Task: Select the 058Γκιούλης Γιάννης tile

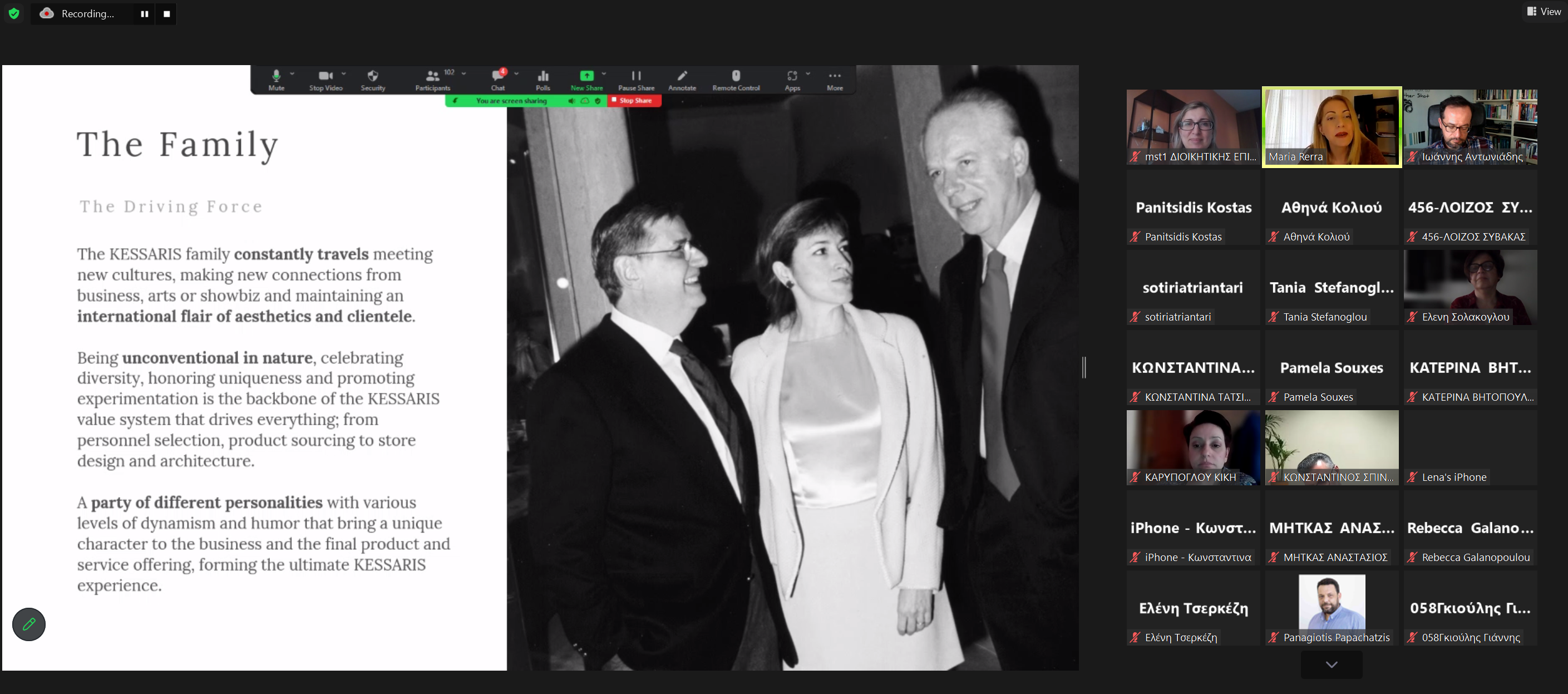Action: coord(1470,608)
